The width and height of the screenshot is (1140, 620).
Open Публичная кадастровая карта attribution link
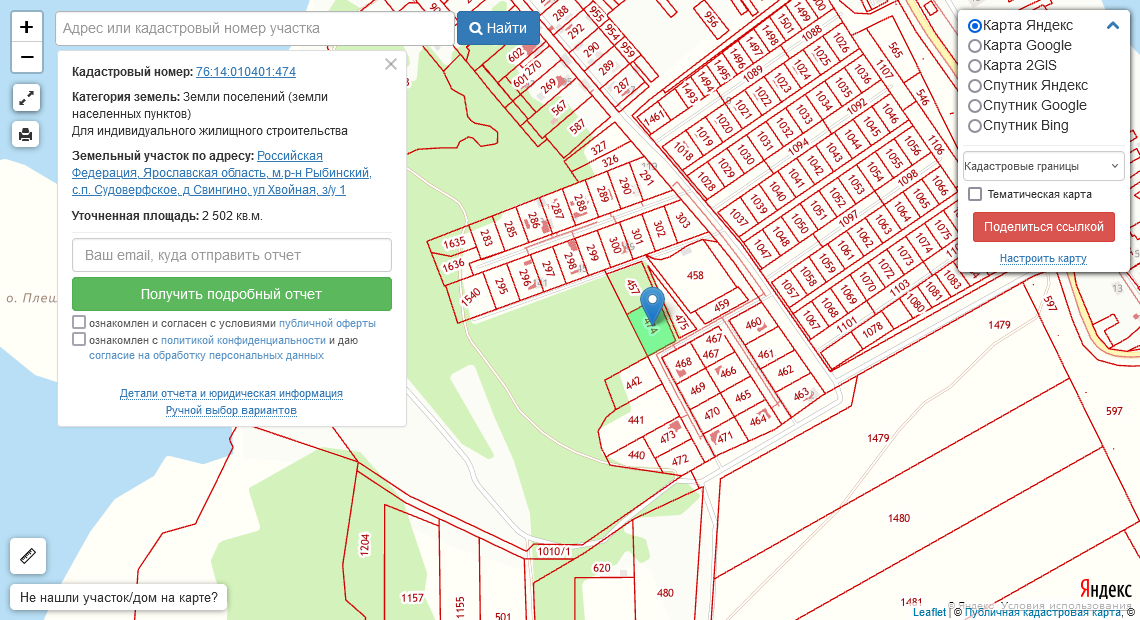coord(1043,613)
